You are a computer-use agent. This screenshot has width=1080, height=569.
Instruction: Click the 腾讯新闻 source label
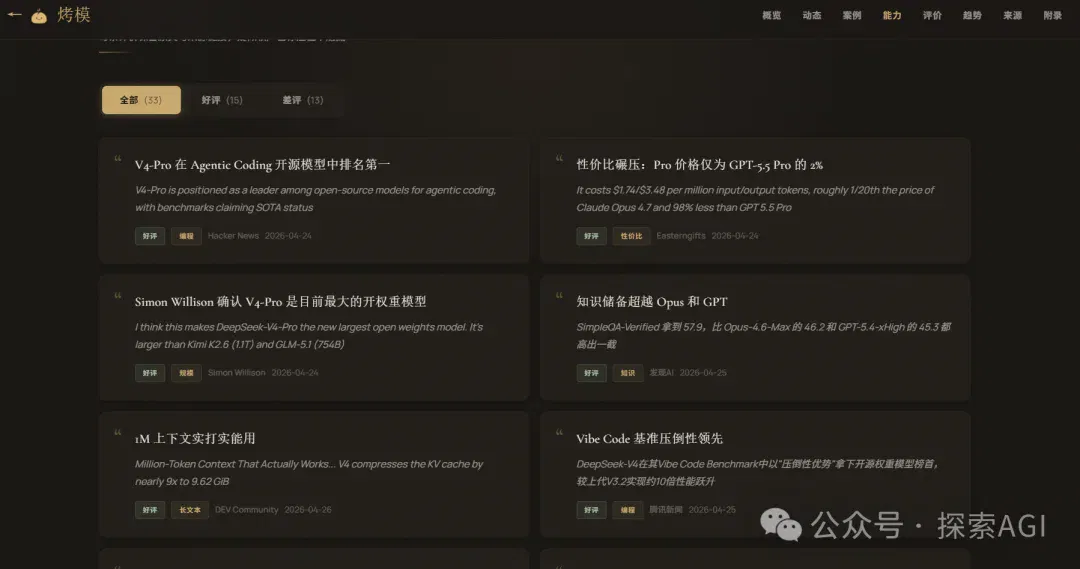(665, 510)
